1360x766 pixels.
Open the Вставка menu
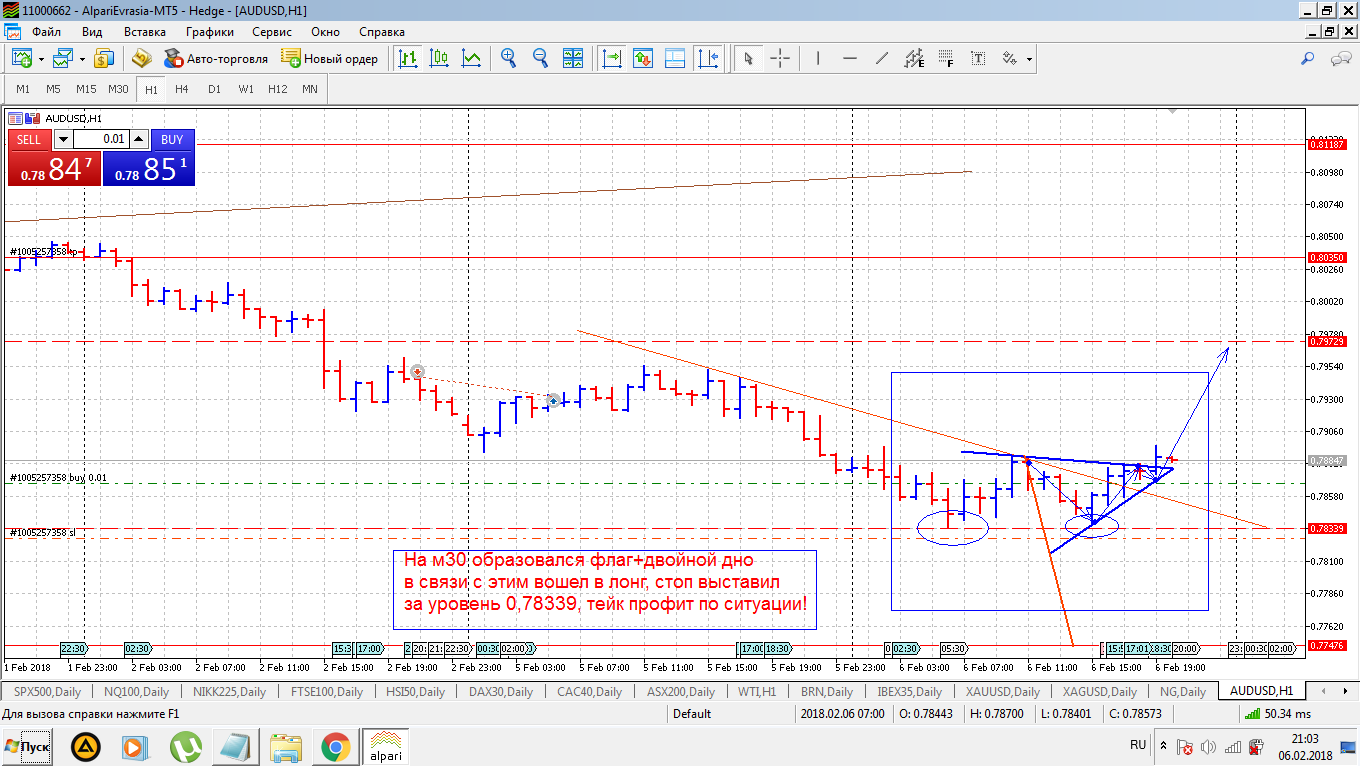144,32
